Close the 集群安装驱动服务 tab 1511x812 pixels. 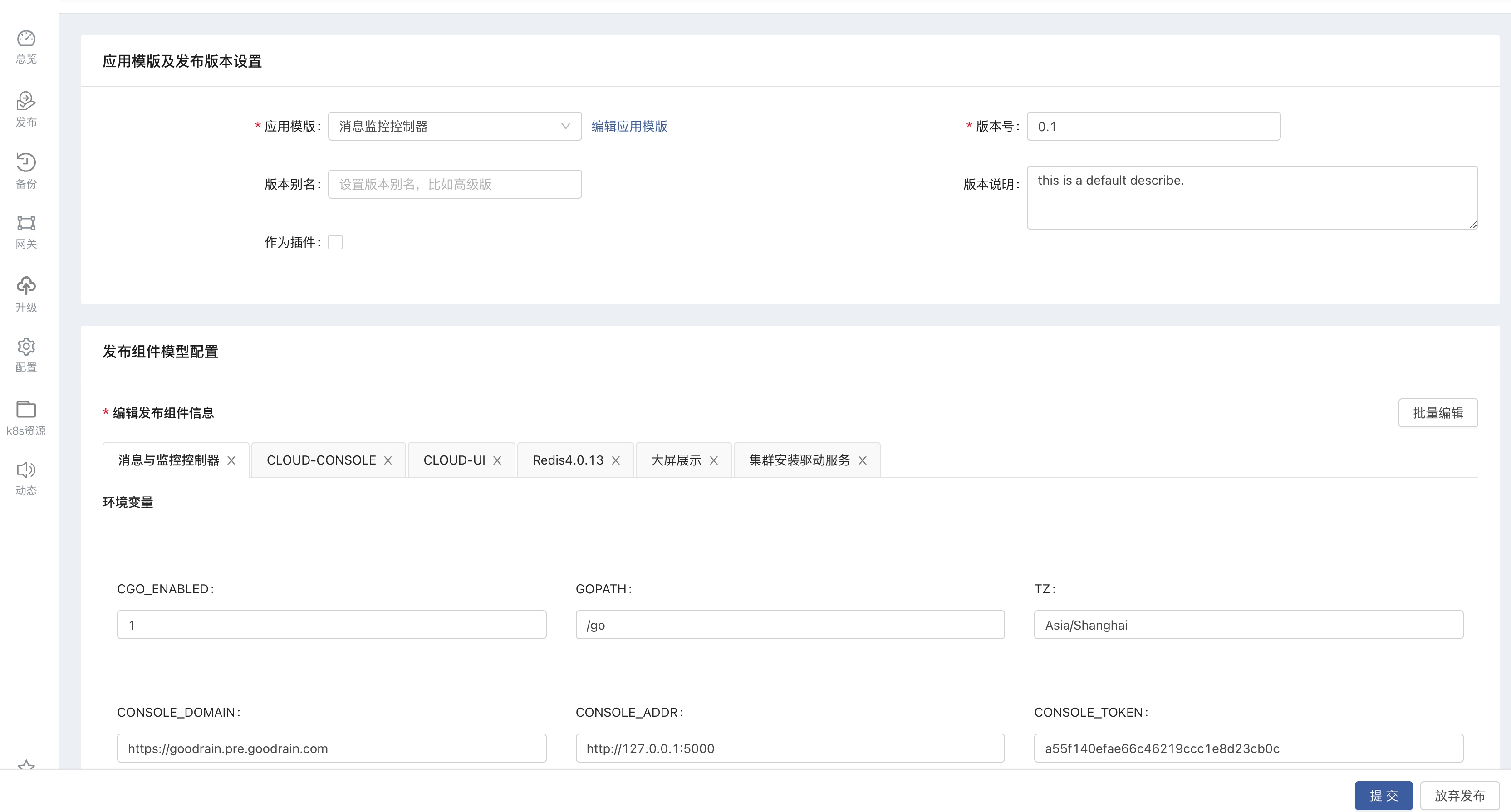(x=863, y=461)
